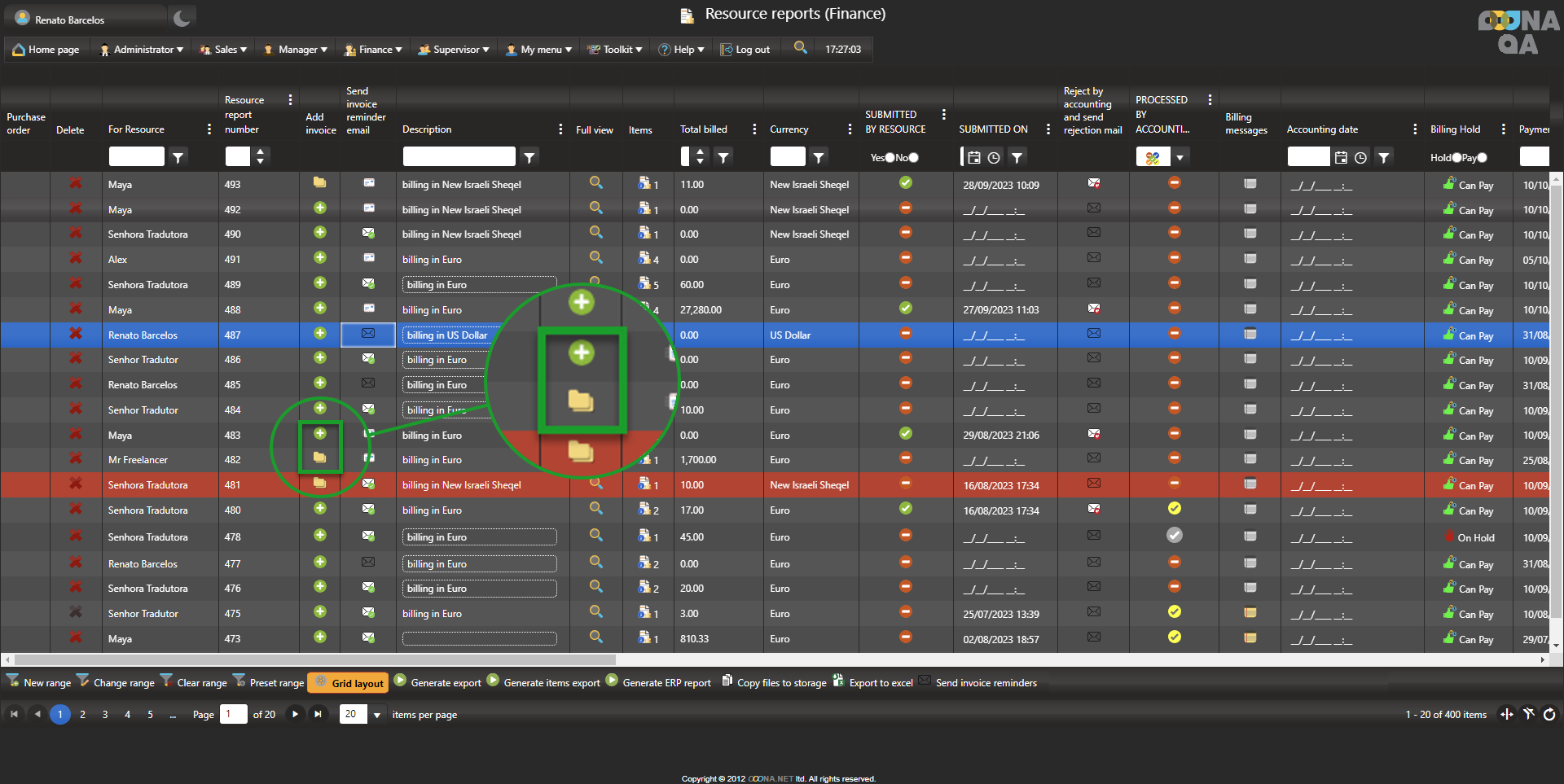Click the dark mode moon icon
The image size is (1564, 784).
pos(182,18)
